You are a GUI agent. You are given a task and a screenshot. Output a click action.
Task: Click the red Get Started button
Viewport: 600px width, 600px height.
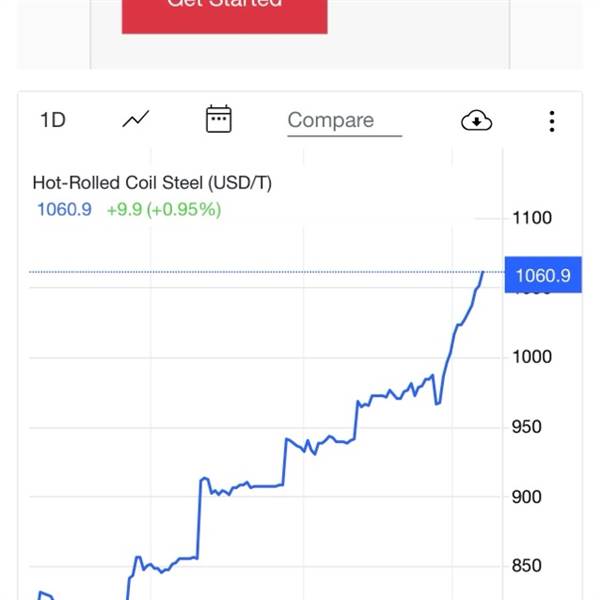(x=224, y=14)
